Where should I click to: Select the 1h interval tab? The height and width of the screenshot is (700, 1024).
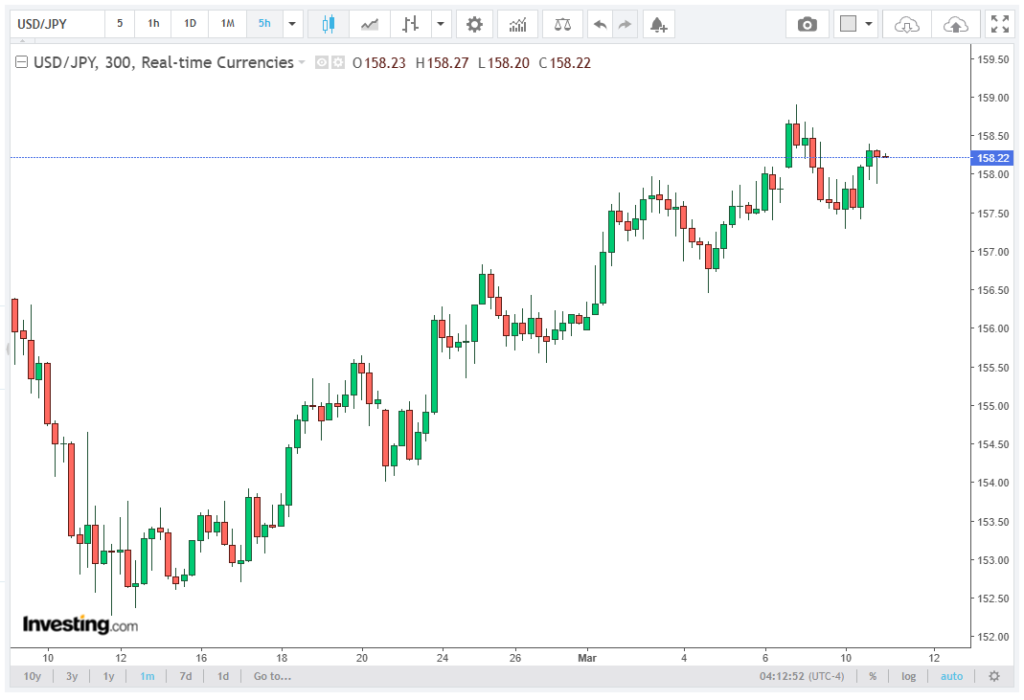click(x=153, y=24)
